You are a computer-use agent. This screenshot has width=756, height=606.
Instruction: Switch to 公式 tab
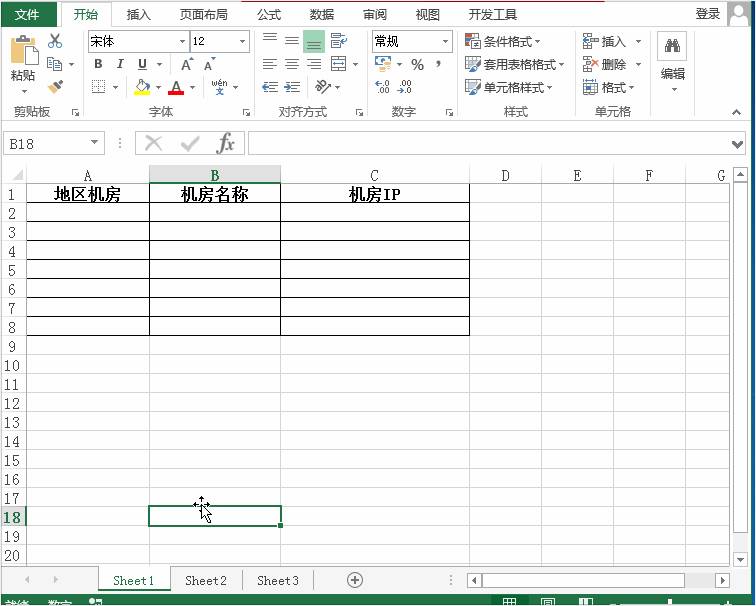(269, 14)
